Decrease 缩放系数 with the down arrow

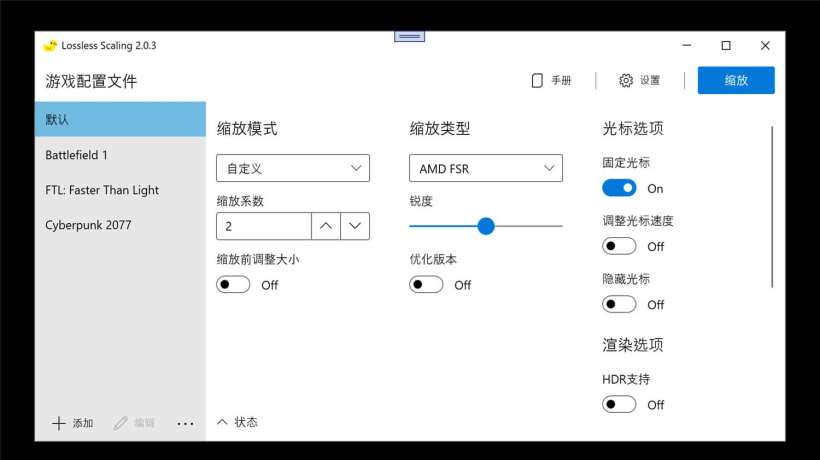click(355, 226)
